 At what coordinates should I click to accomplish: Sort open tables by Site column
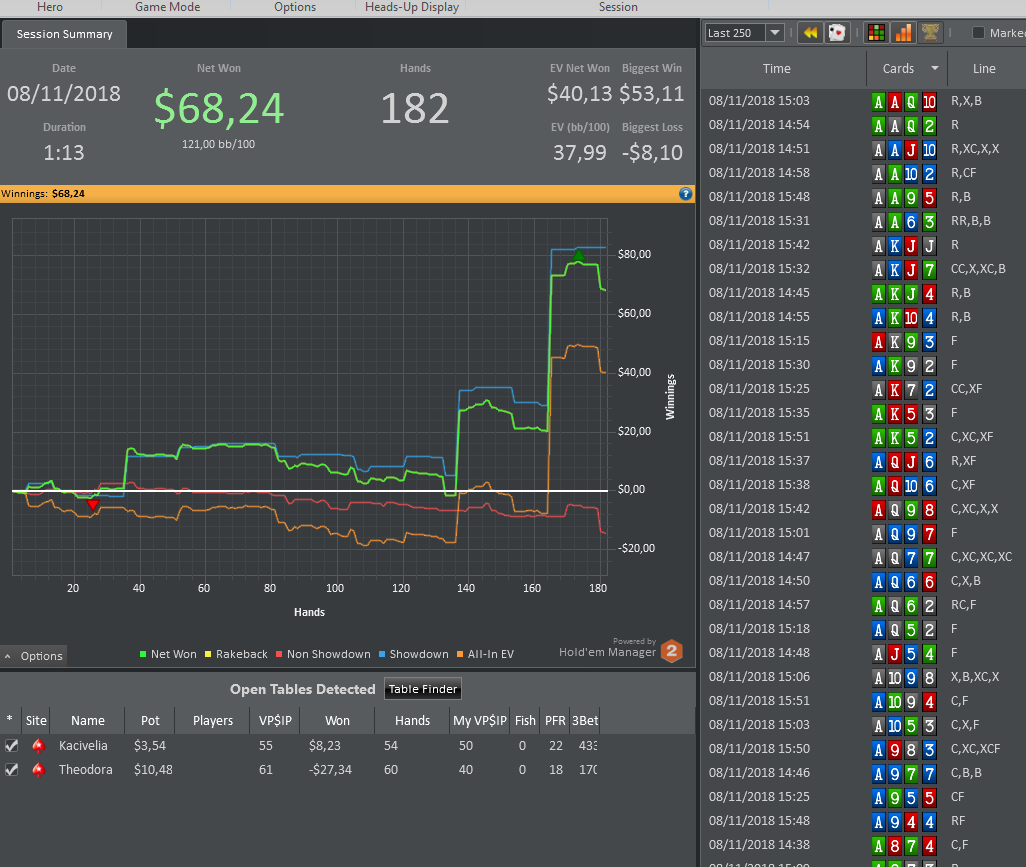[x=36, y=720]
